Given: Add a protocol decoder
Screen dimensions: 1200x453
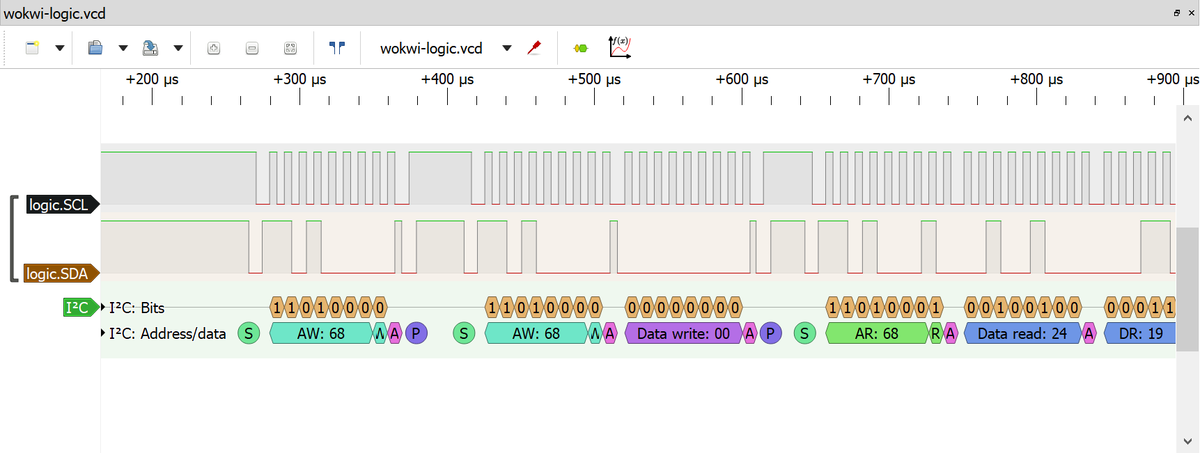Looking at the screenshot, I should point(580,48).
